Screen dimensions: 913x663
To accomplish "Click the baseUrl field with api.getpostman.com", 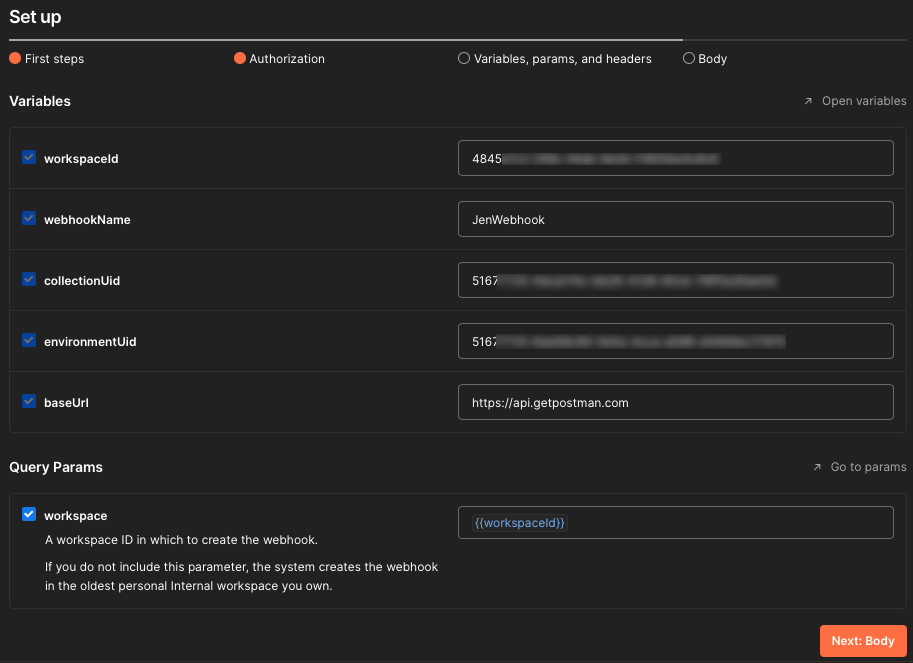I will tap(675, 402).
